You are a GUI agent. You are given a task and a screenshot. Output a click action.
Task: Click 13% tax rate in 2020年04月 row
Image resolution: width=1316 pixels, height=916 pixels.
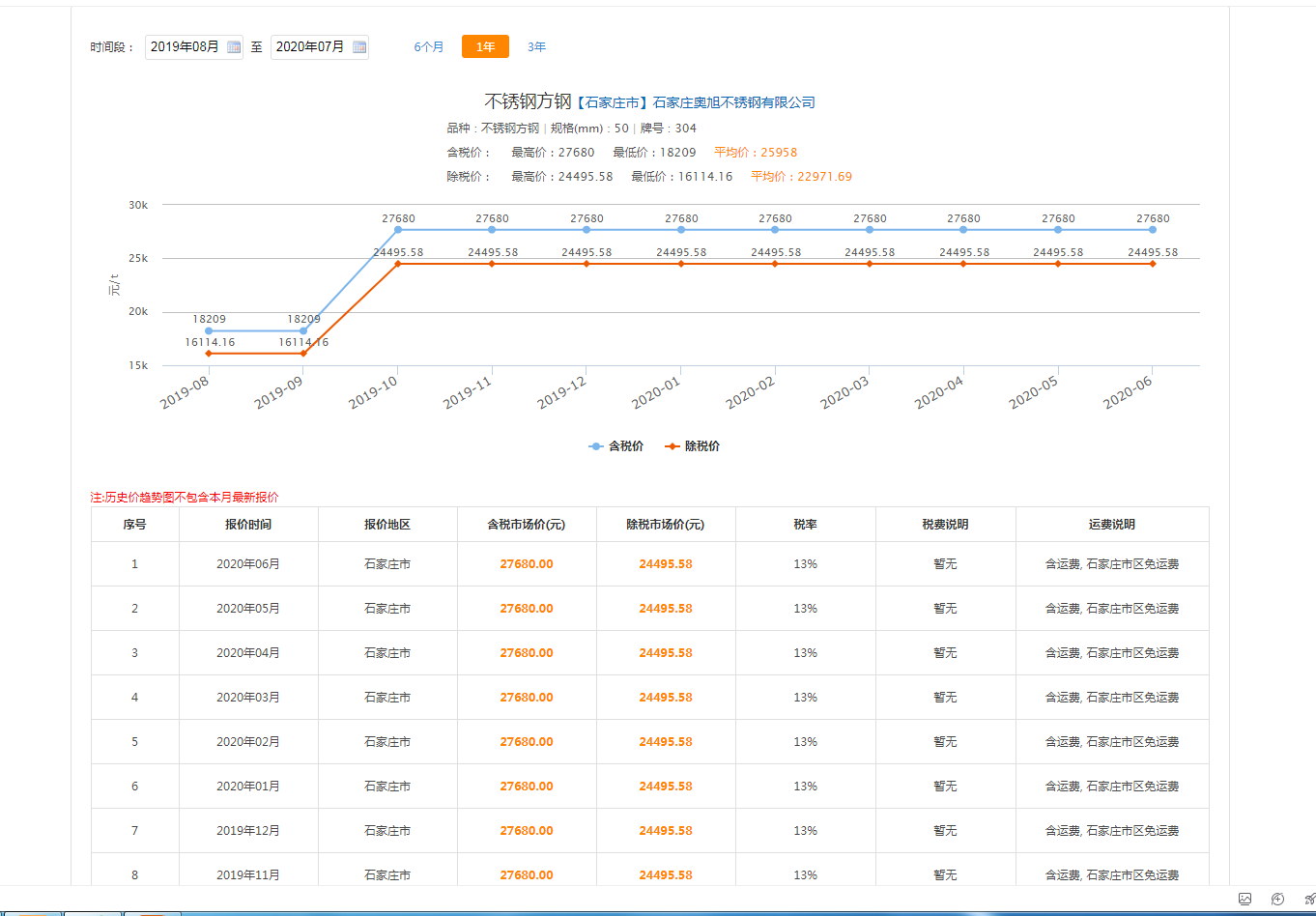(806, 653)
